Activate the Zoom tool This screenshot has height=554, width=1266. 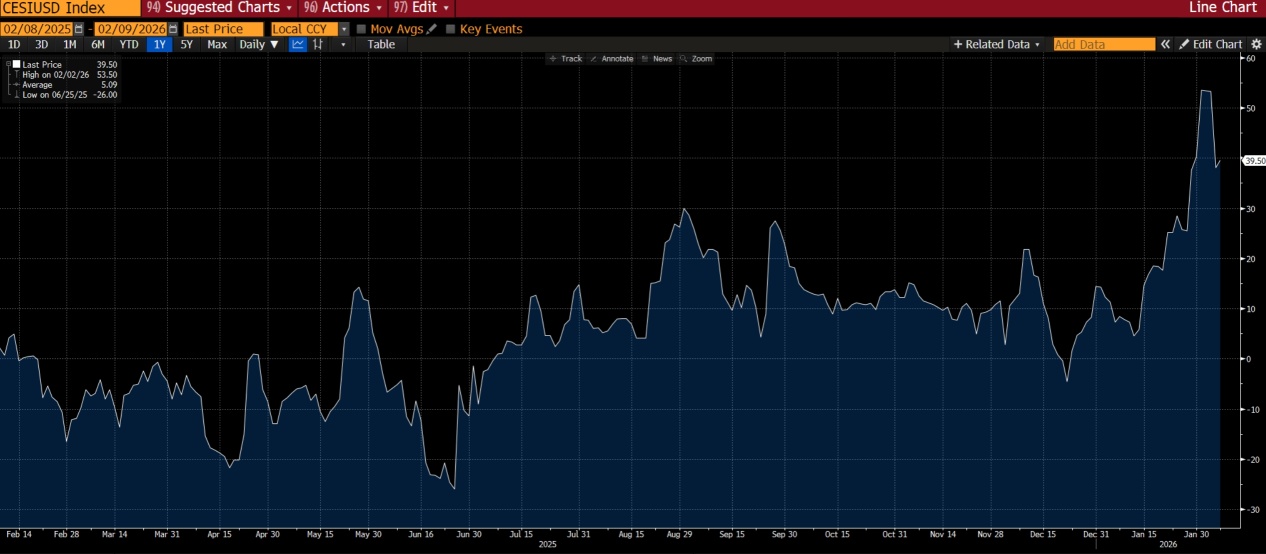(696, 59)
